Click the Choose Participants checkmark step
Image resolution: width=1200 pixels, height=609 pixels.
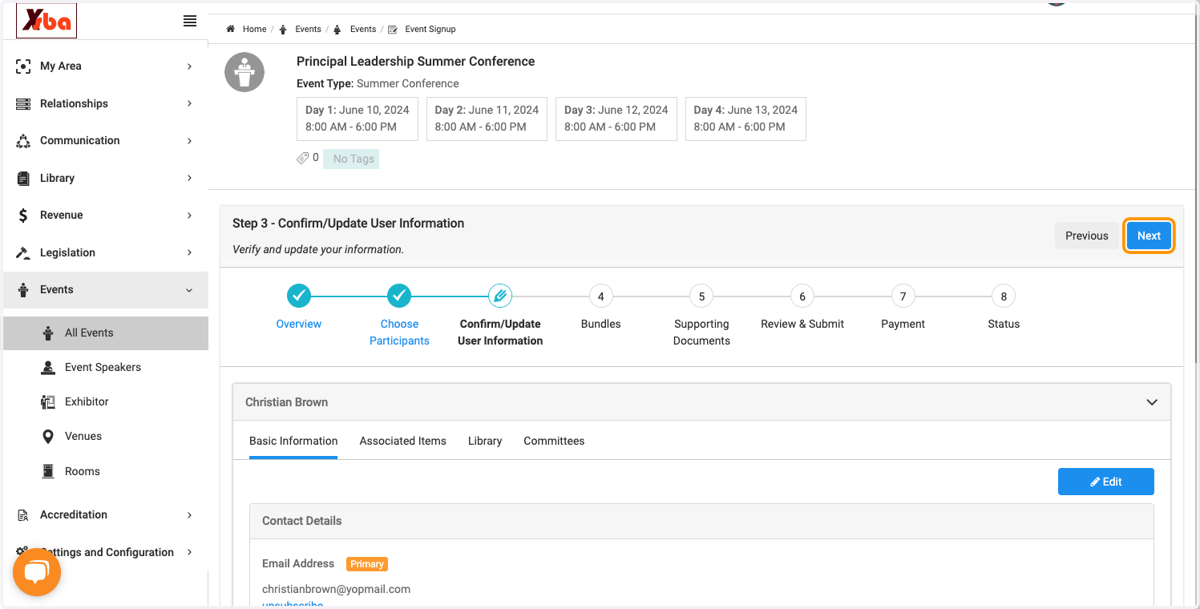[x=399, y=296]
